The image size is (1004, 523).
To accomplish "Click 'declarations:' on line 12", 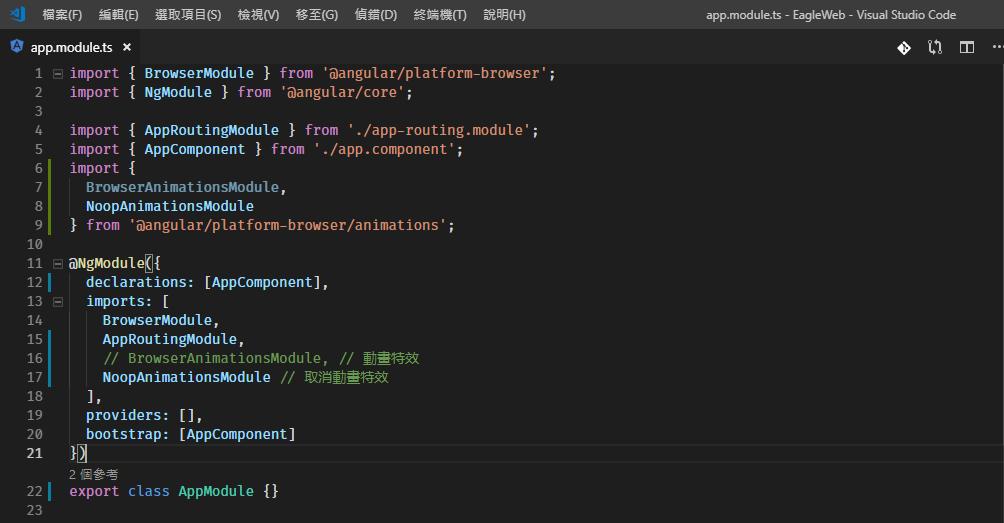I will (x=140, y=282).
